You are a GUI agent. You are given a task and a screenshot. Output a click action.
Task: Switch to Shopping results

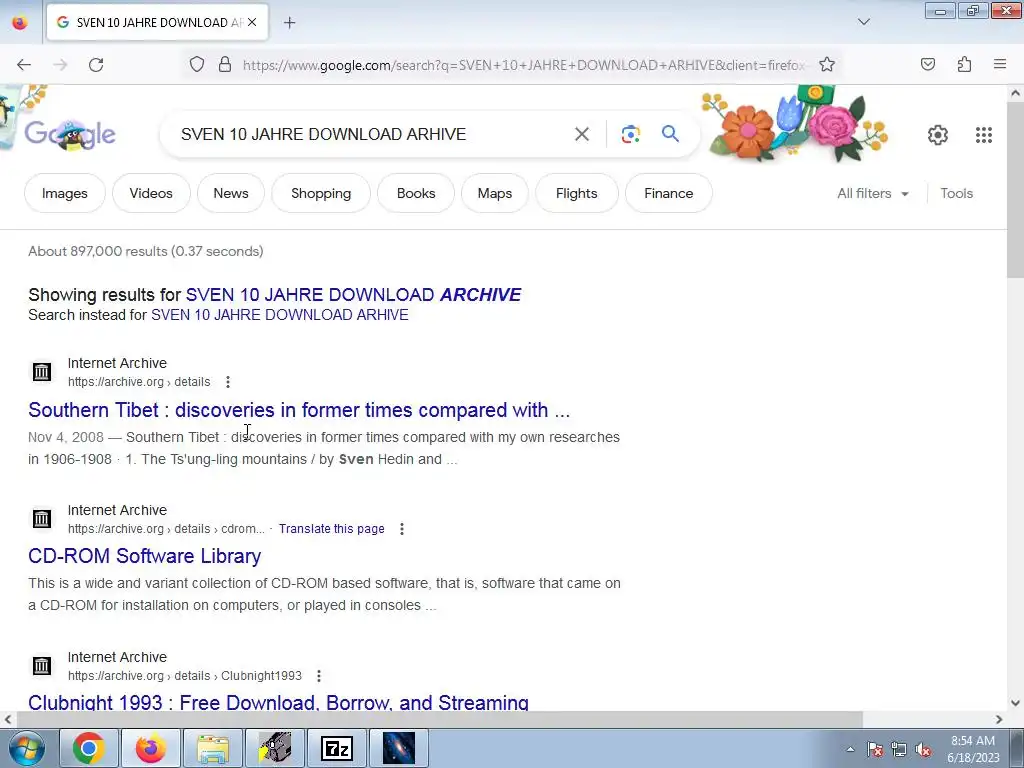coord(321,193)
